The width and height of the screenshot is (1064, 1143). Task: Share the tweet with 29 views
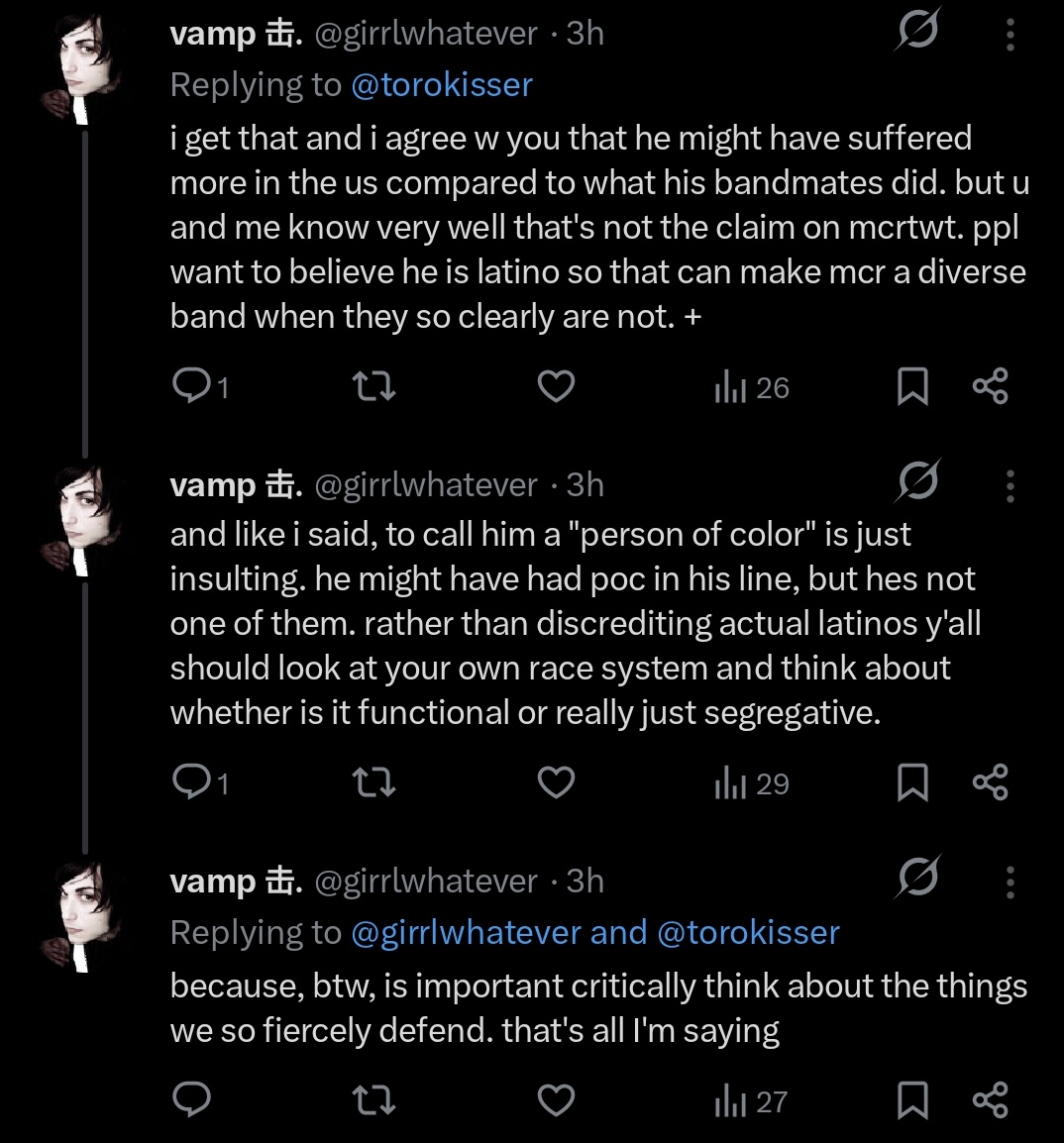[x=991, y=782]
